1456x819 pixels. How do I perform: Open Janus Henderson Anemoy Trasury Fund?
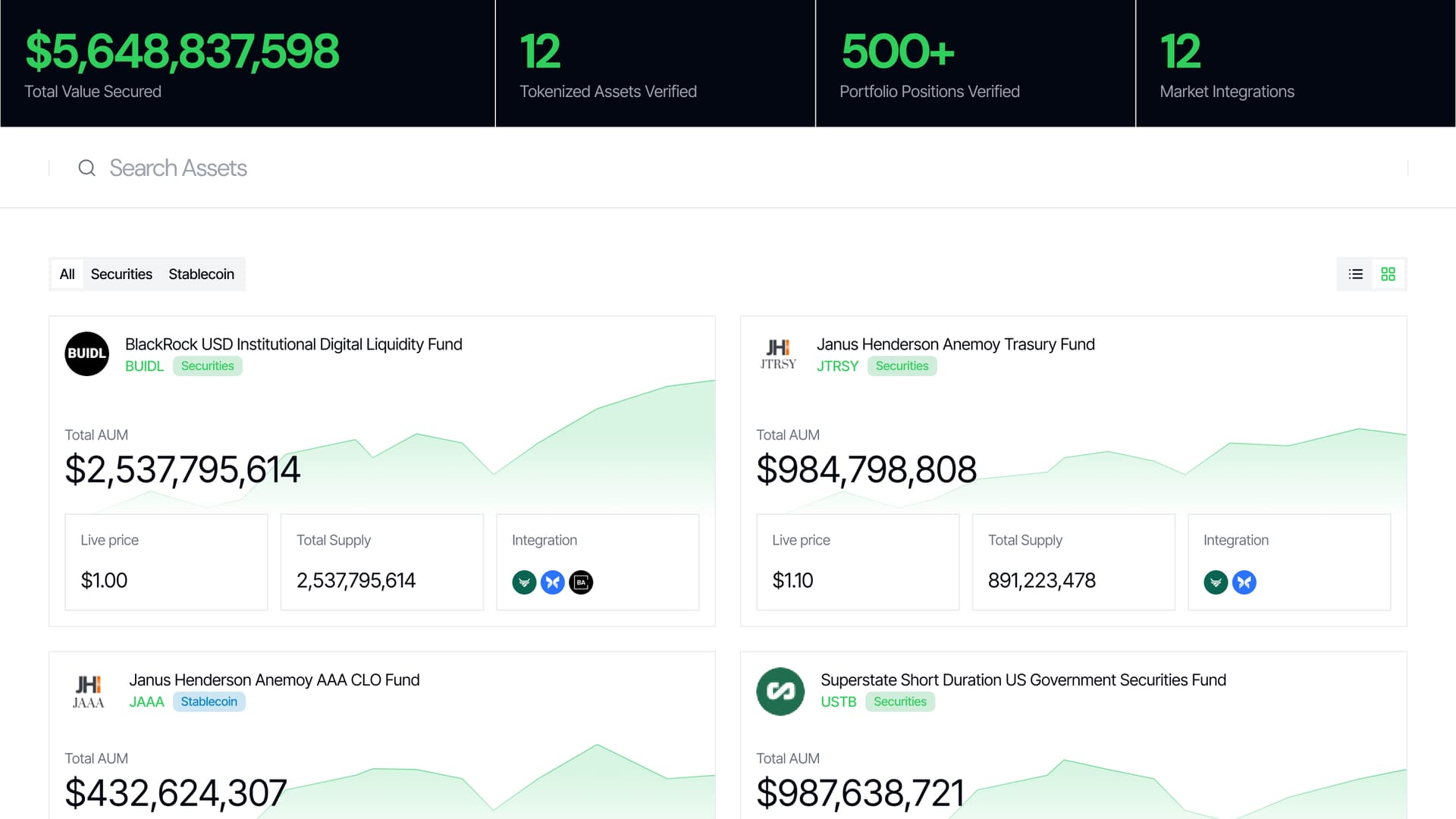point(955,344)
